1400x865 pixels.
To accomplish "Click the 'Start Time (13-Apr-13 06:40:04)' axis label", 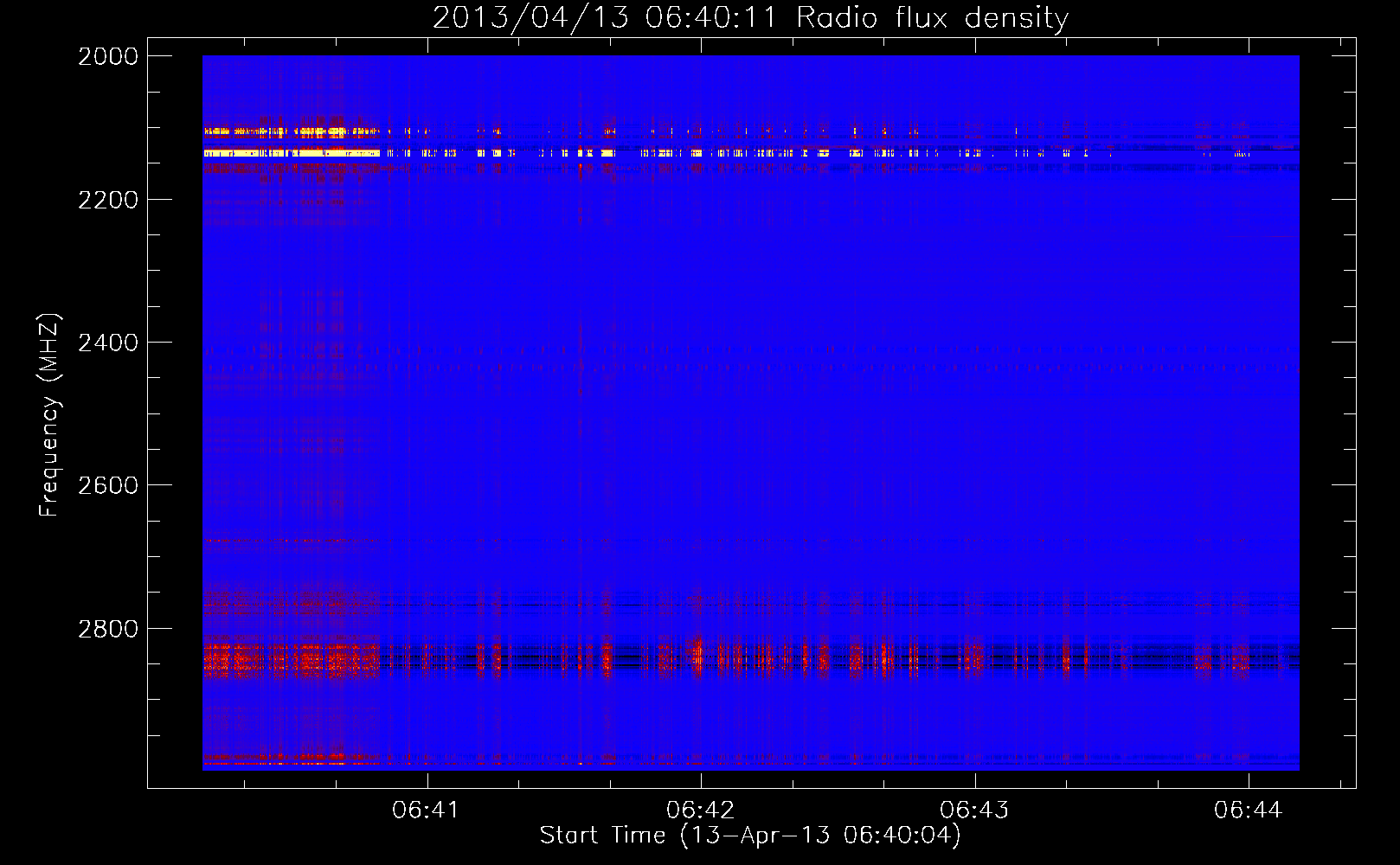I will tap(750, 836).
